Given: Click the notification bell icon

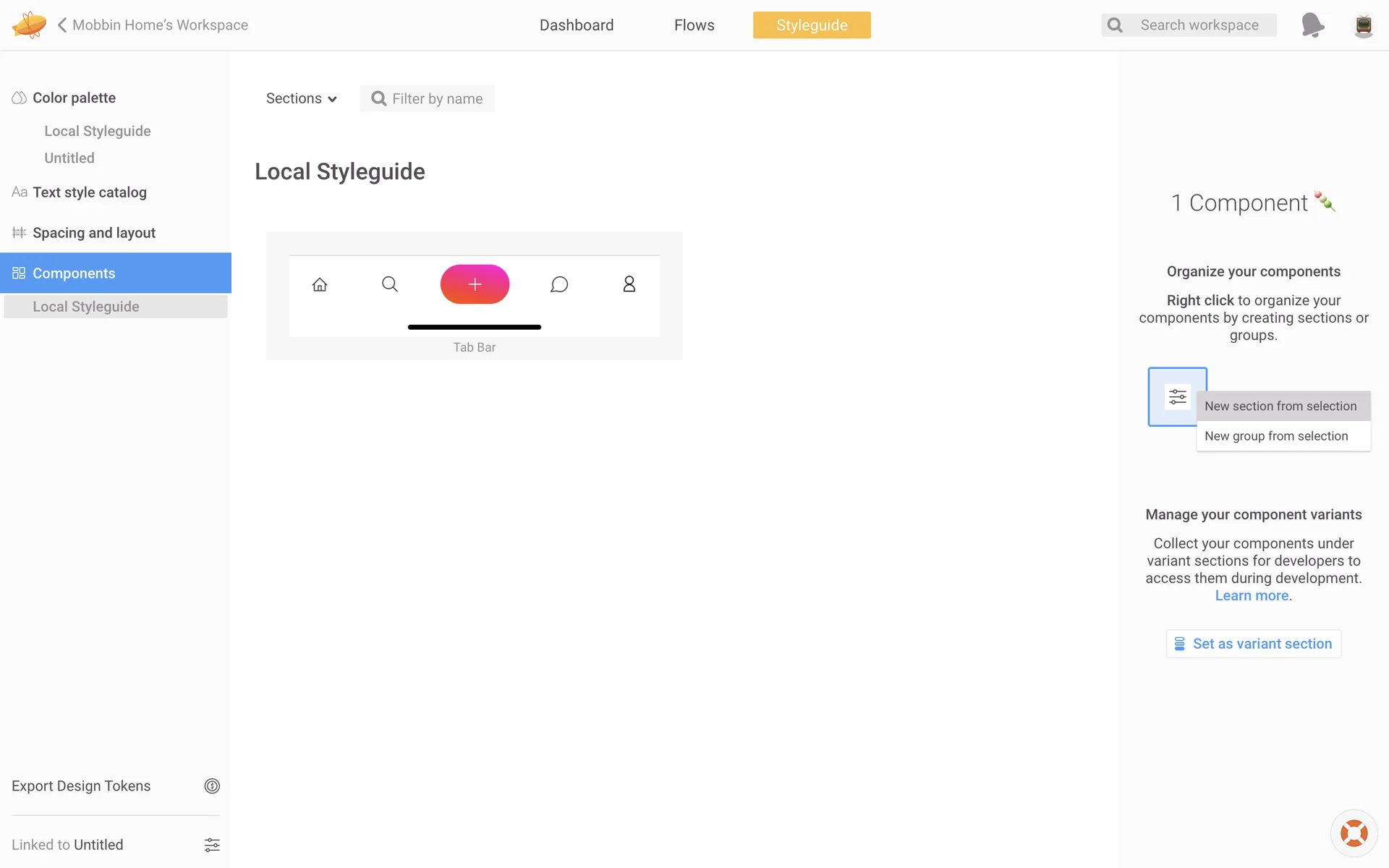Looking at the screenshot, I should click(x=1312, y=25).
